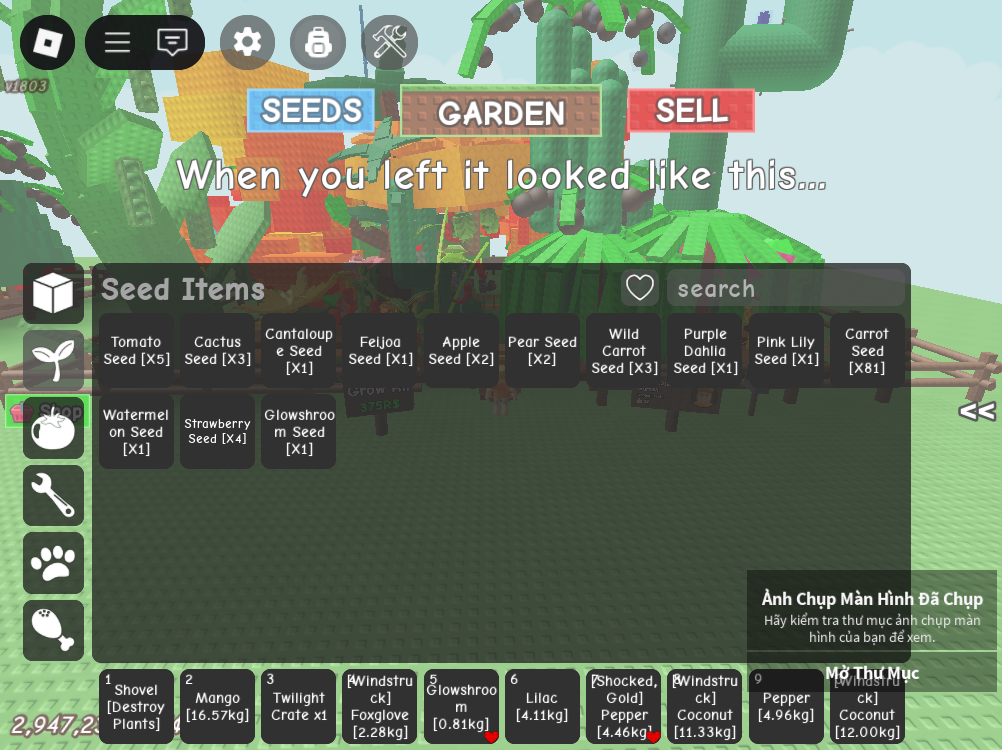Image resolution: width=1002 pixels, height=750 pixels.
Task: Open the Roblox chat window
Action: pos(173,43)
